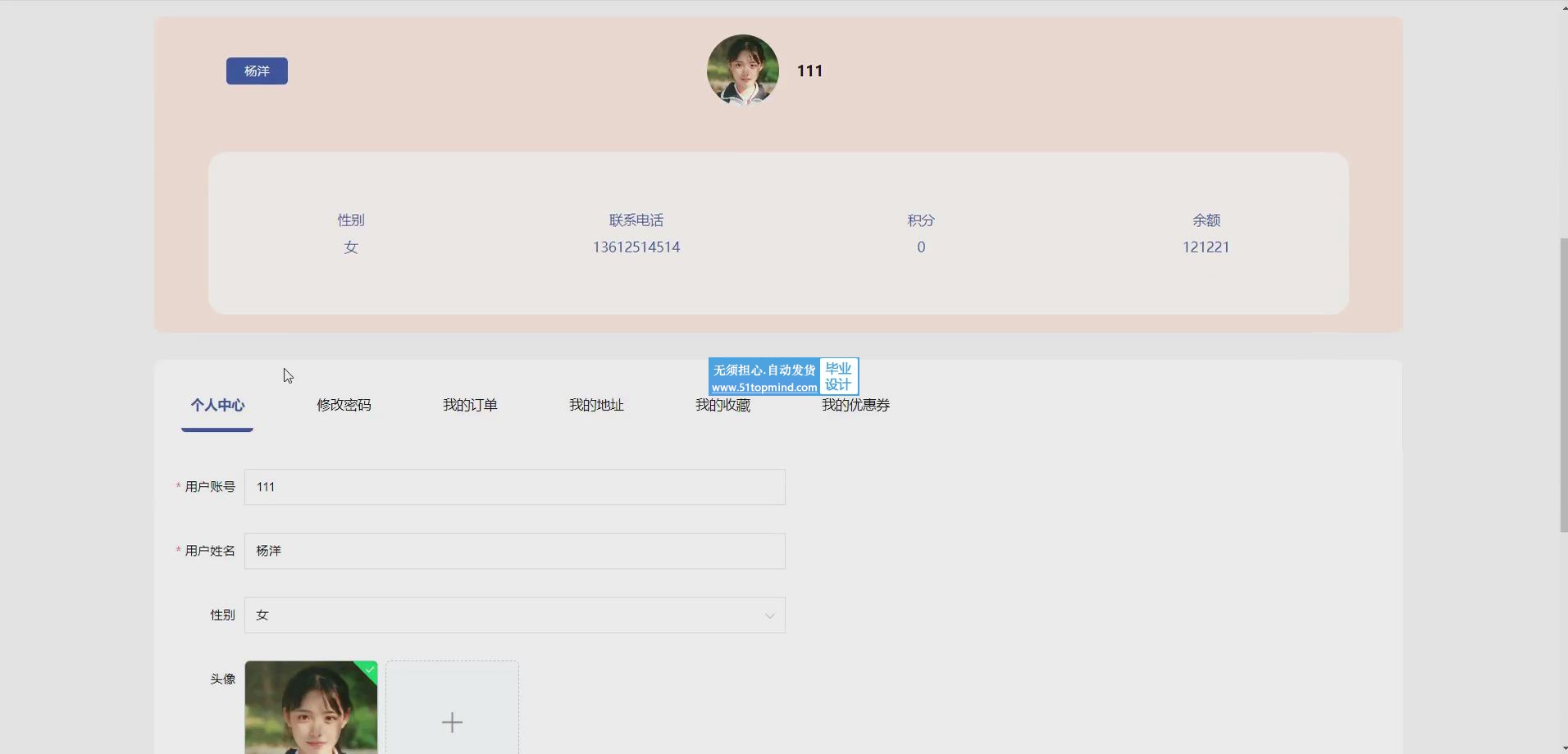Open the 我的收藏 tab
The image size is (1568, 754).
pyautogui.click(x=722, y=405)
